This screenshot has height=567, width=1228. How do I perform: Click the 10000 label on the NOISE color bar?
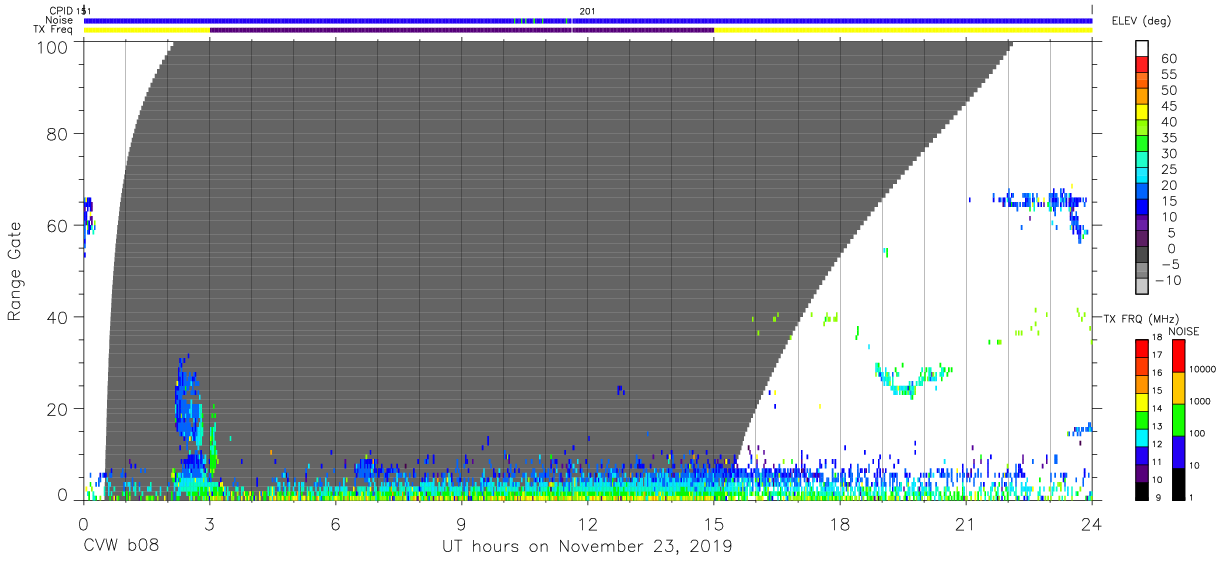[x=1204, y=369]
